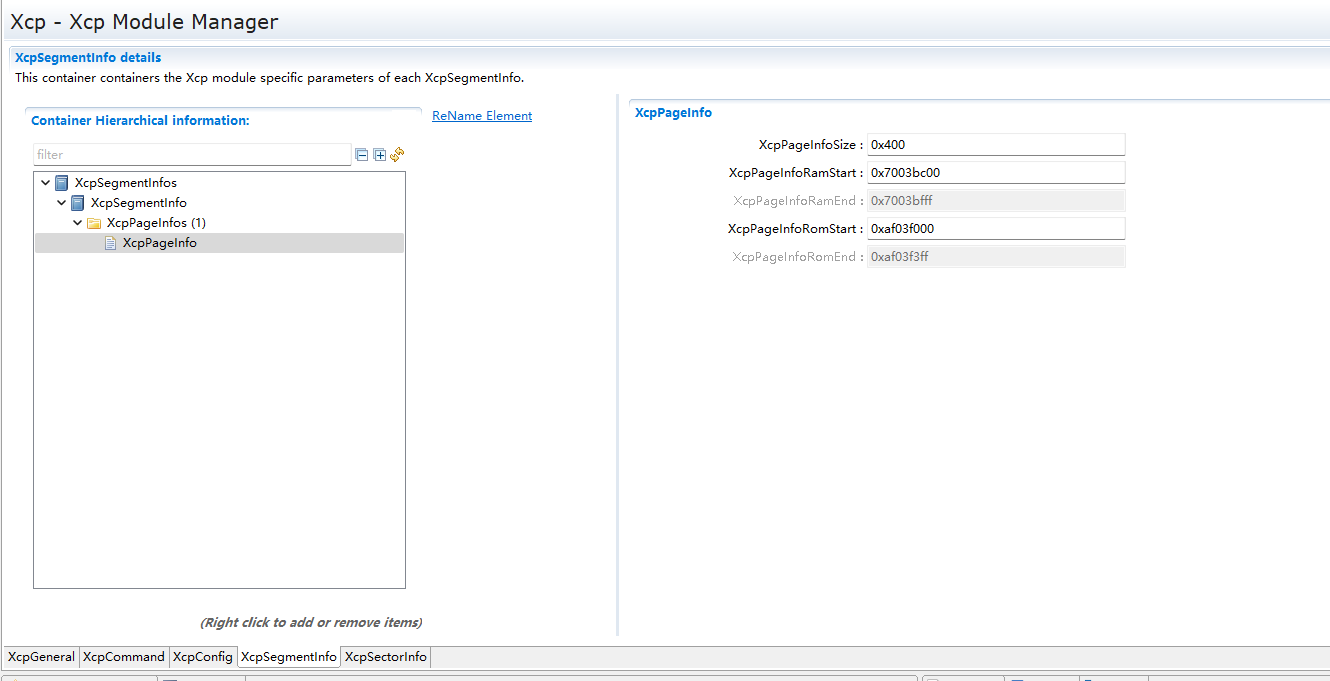Edit the XcpPageInfoRamStart address field

(x=995, y=173)
